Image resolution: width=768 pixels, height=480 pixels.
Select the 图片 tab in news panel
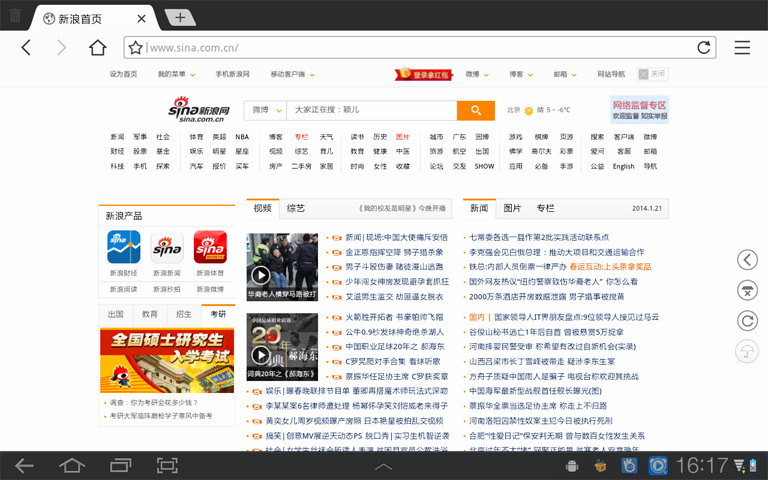click(512, 208)
